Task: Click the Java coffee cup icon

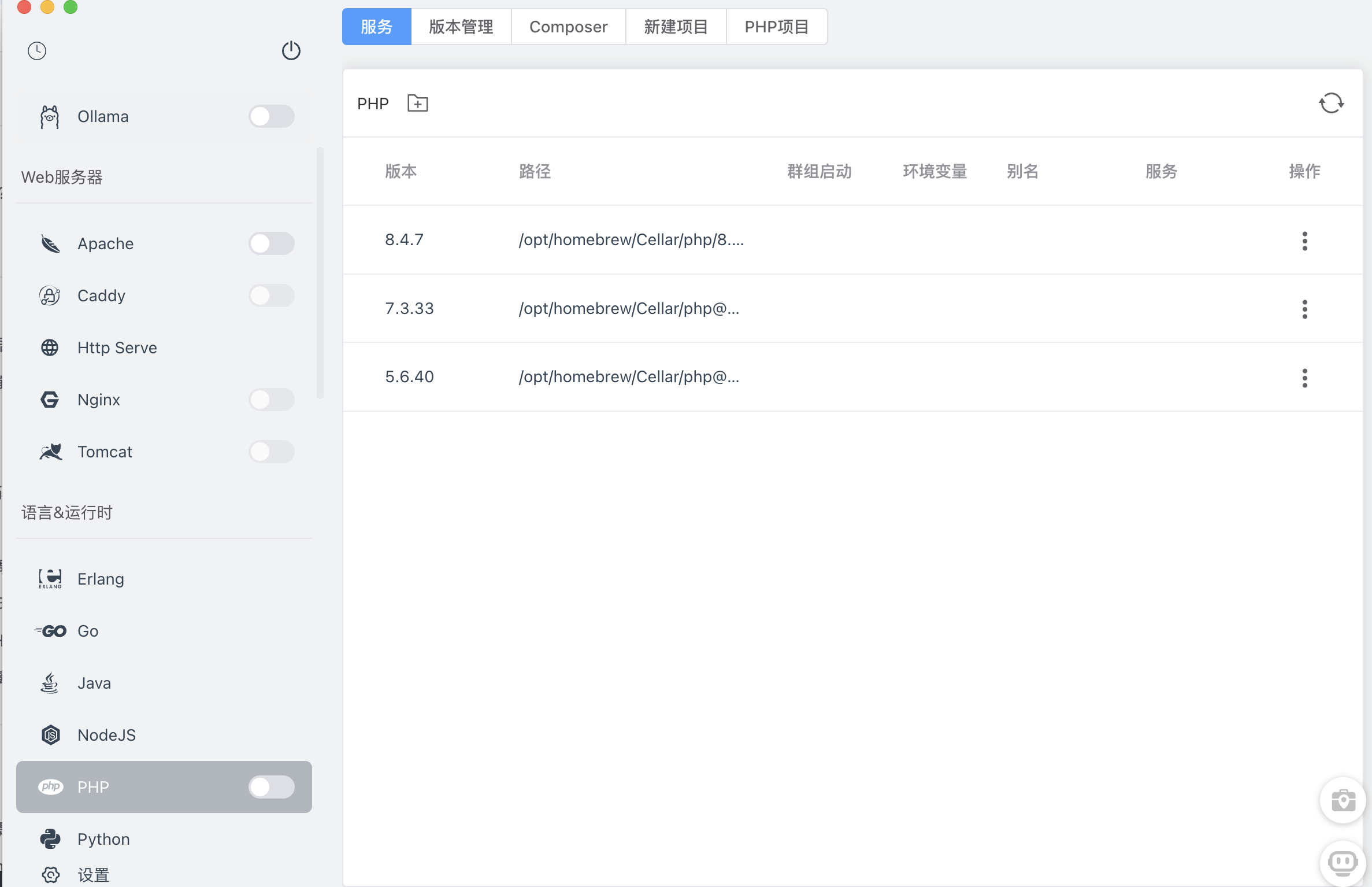Action: tap(50, 683)
